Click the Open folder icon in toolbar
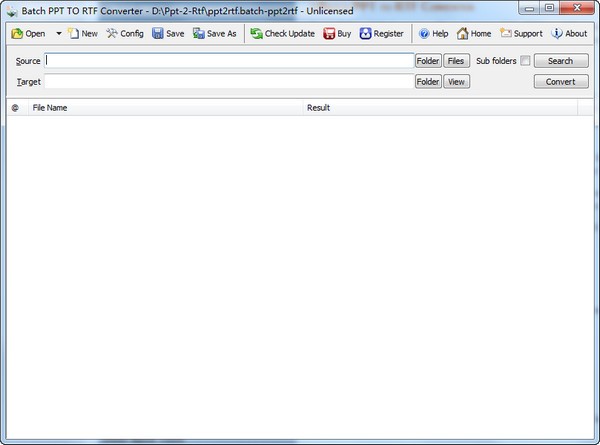 pyautogui.click(x=17, y=33)
